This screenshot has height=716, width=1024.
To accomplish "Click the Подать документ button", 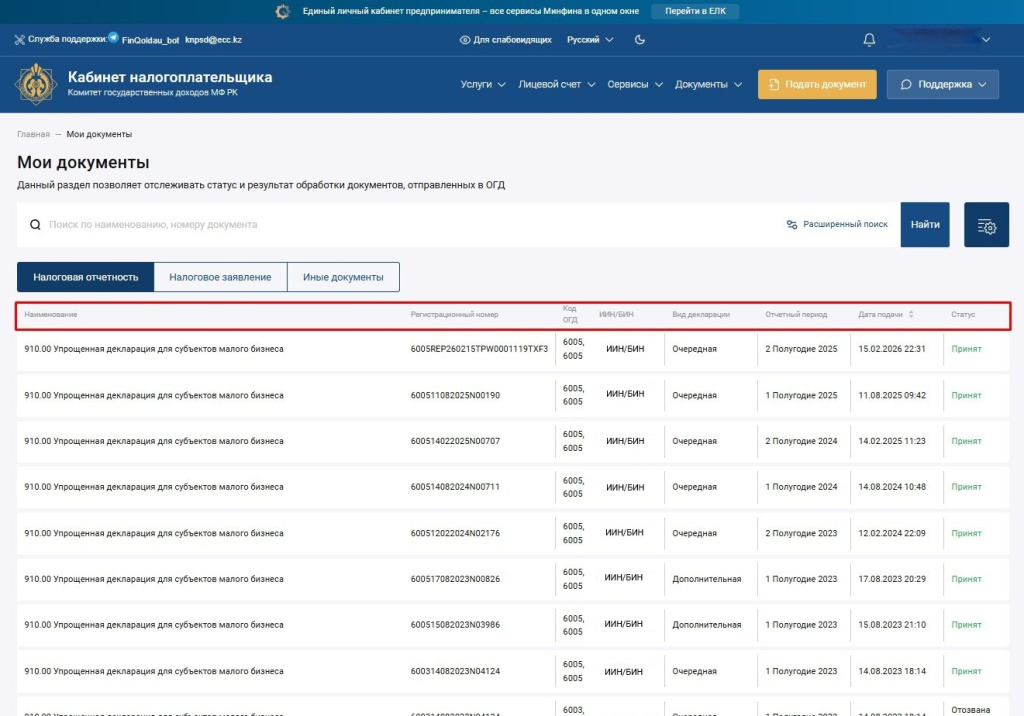I will click(817, 84).
